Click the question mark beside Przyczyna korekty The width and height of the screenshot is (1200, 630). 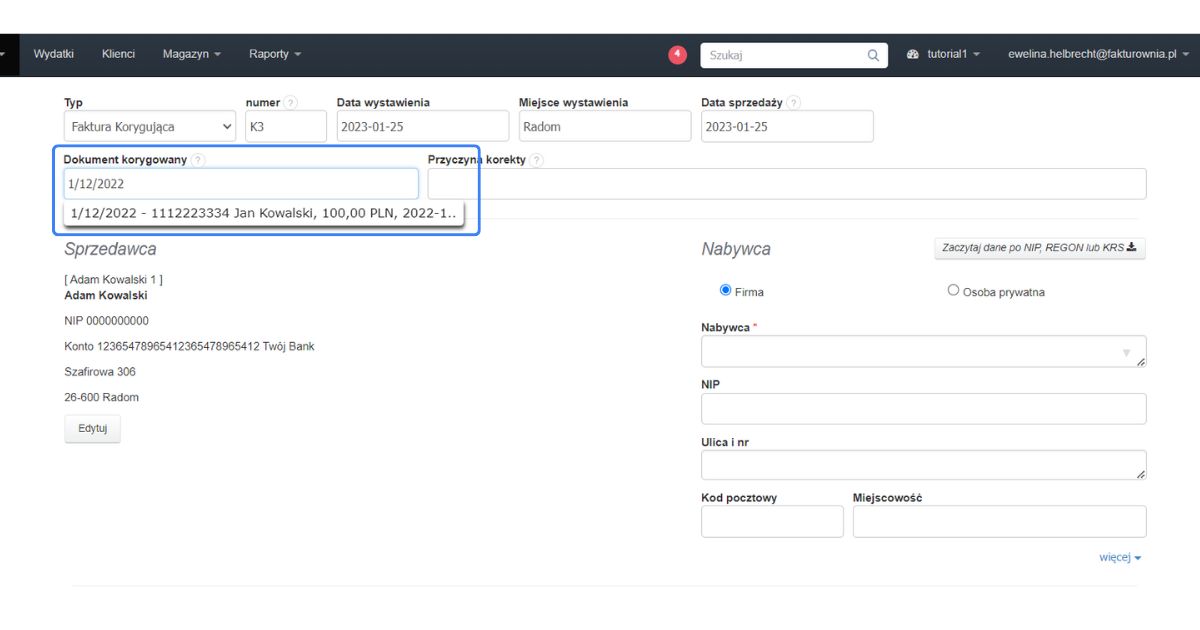[536, 160]
